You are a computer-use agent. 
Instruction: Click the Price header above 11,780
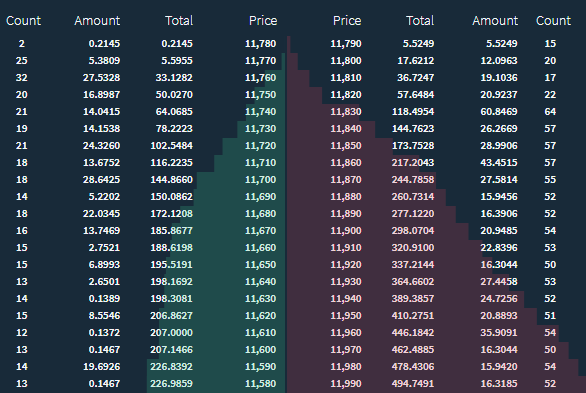tap(263, 21)
